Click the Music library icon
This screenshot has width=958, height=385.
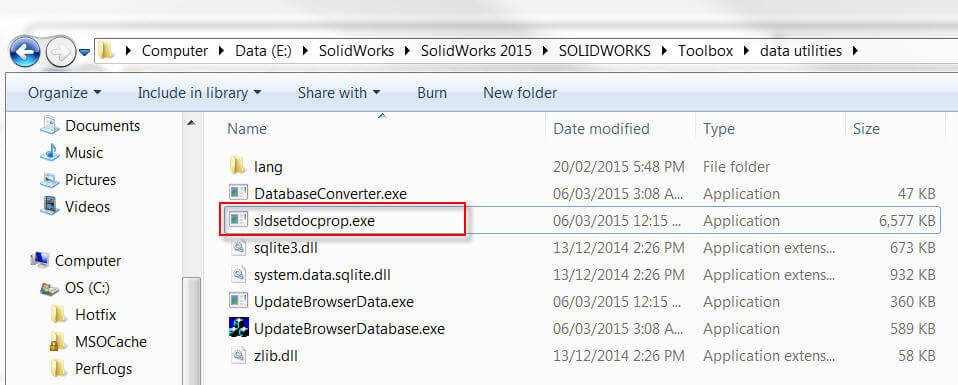(x=49, y=152)
